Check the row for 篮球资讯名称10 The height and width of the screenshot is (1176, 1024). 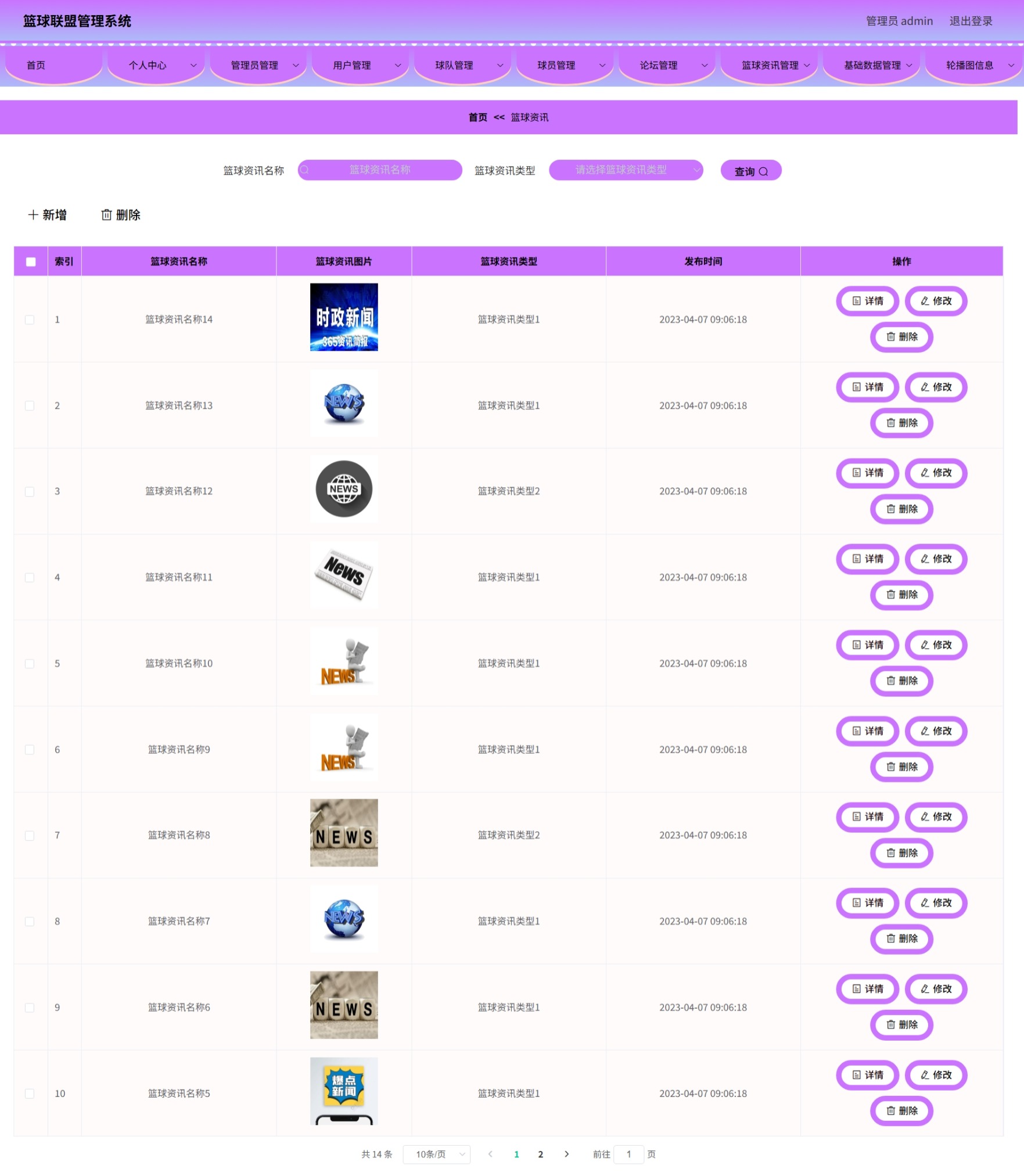pos(30,664)
